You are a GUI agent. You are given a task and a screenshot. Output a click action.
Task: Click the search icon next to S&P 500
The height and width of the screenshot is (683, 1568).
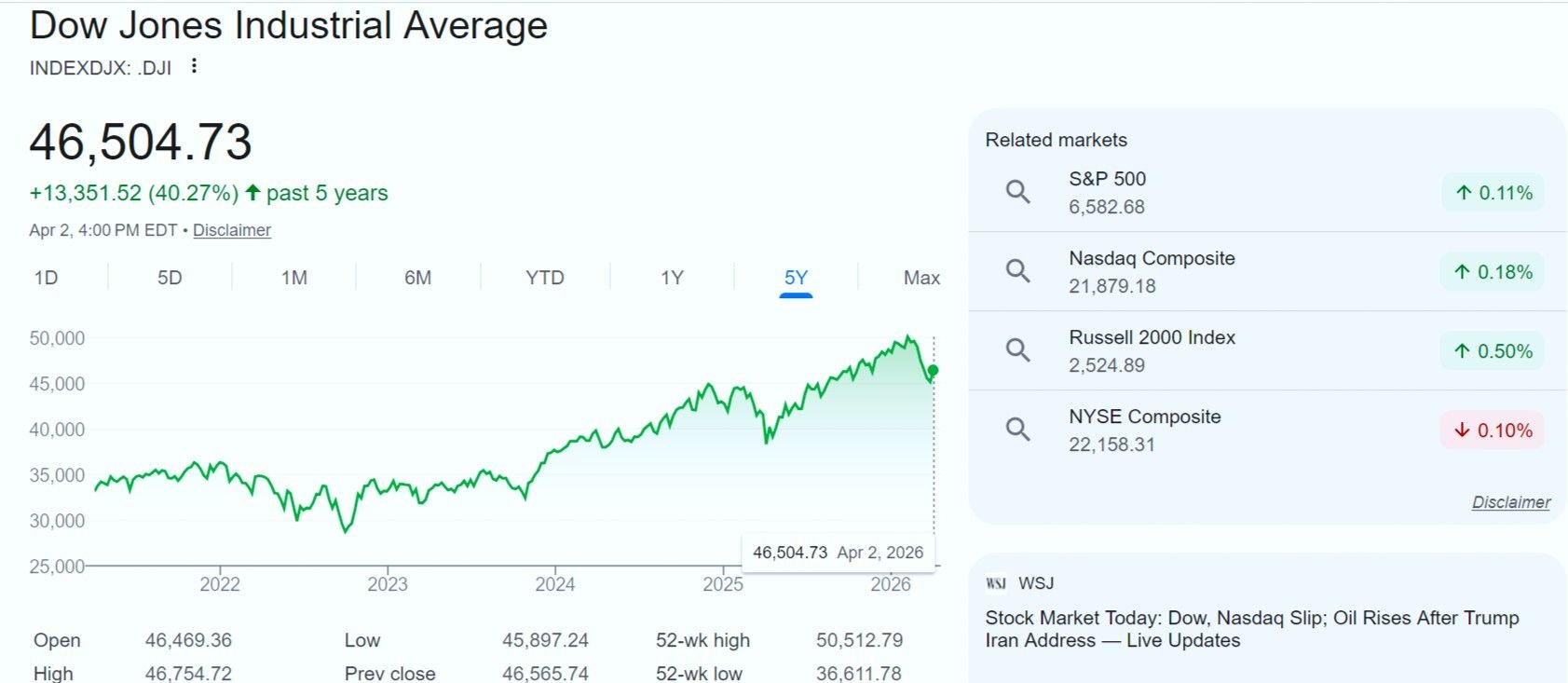(1017, 192)
